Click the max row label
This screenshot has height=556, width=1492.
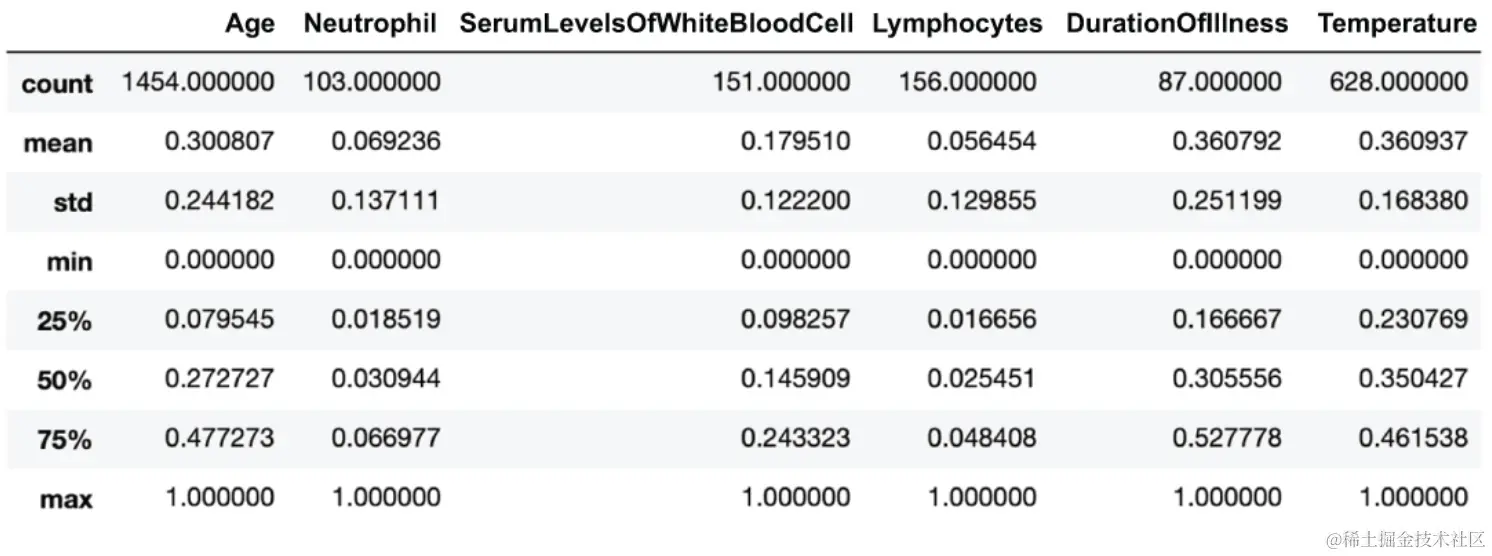[x=67, y=497]
